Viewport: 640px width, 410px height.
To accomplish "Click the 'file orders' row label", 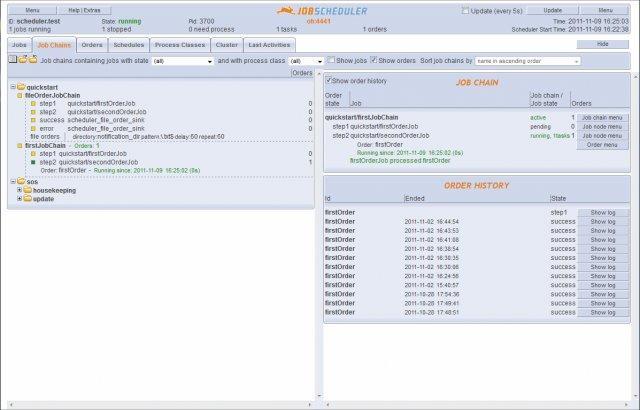I will pyautogui.click(x=45, y=137).
